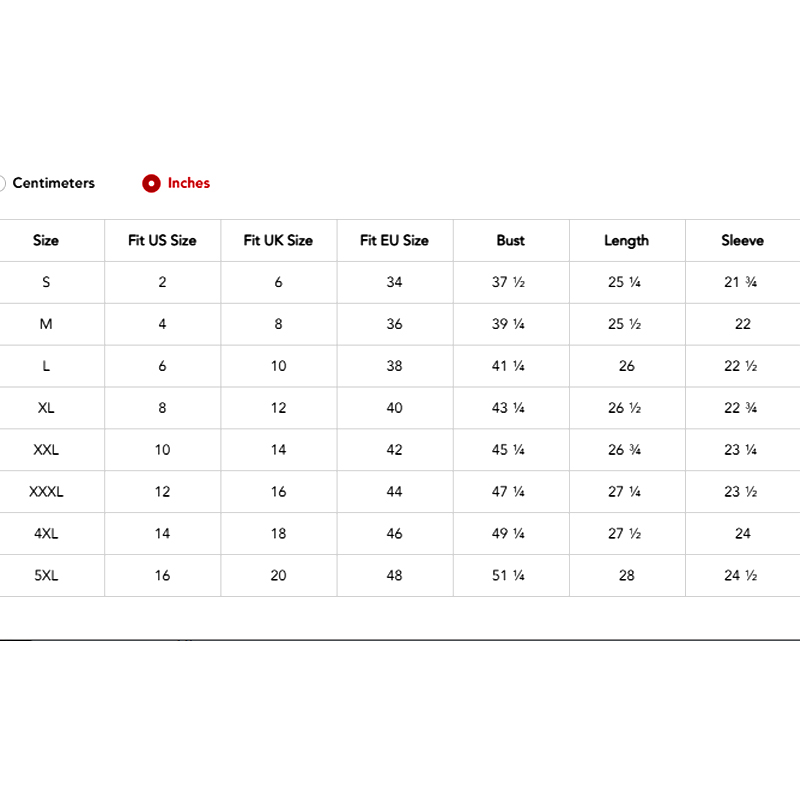This screenshot has height=800, width=800.
Task: Select the S size row label
Action: [x=46, y=282]
